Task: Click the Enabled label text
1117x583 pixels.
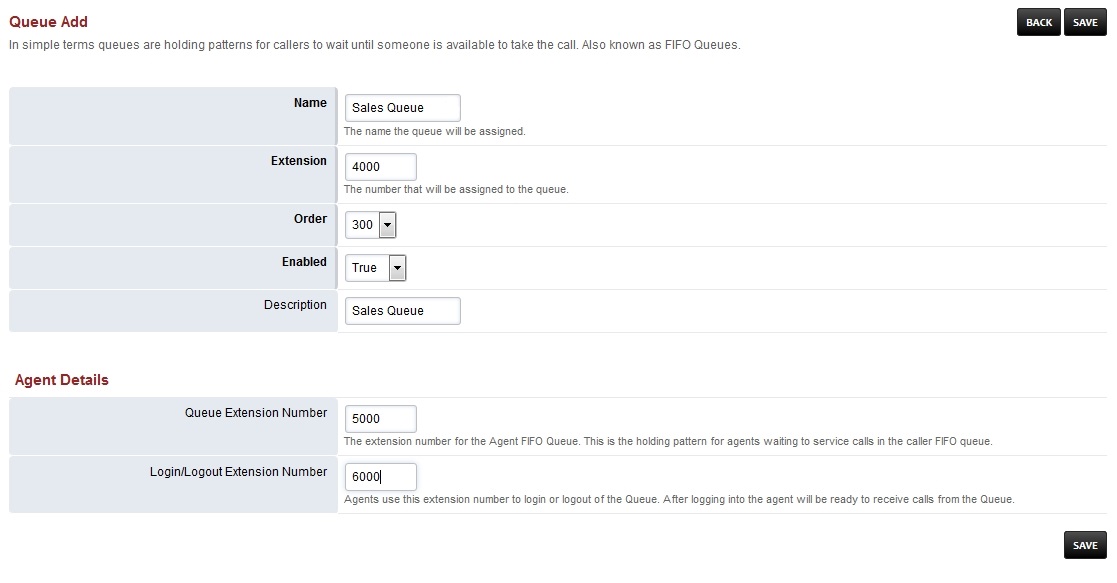Action: pos(304,262)
